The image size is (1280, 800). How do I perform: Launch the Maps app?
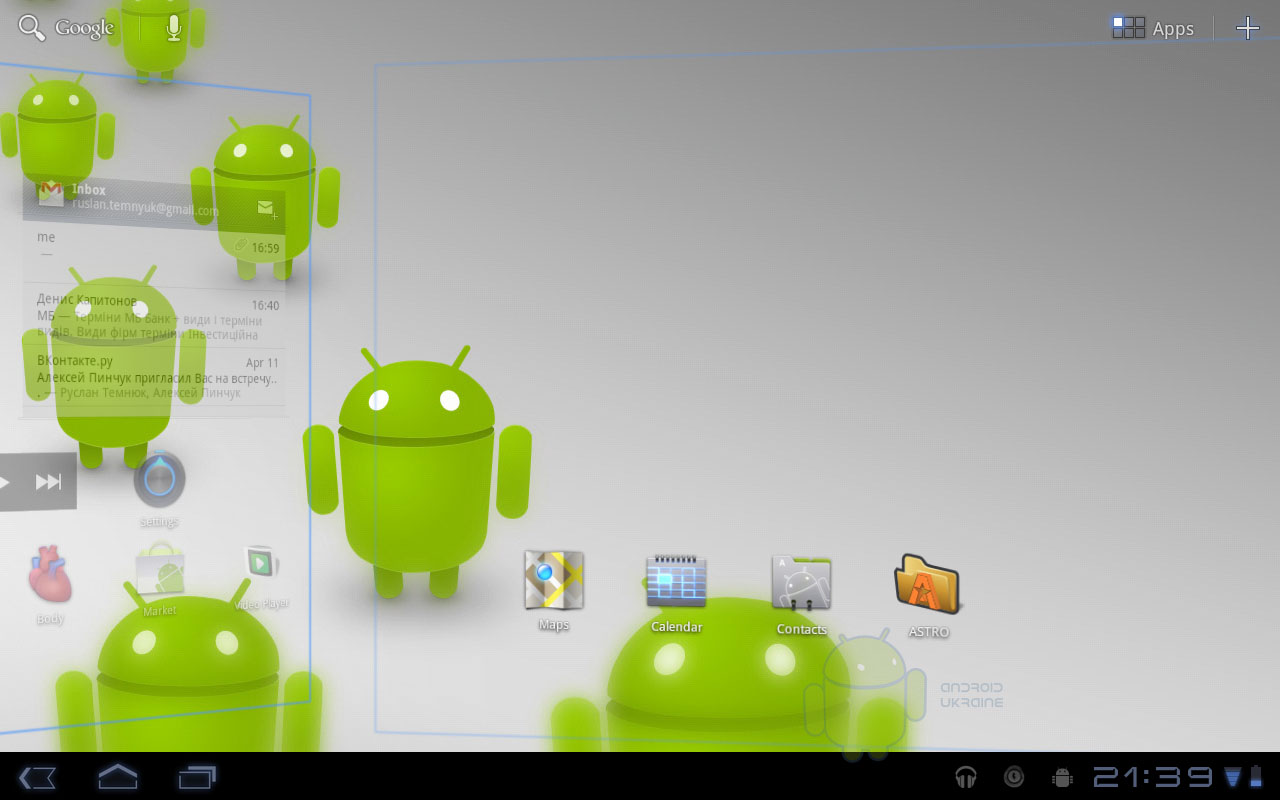point(554,590)
